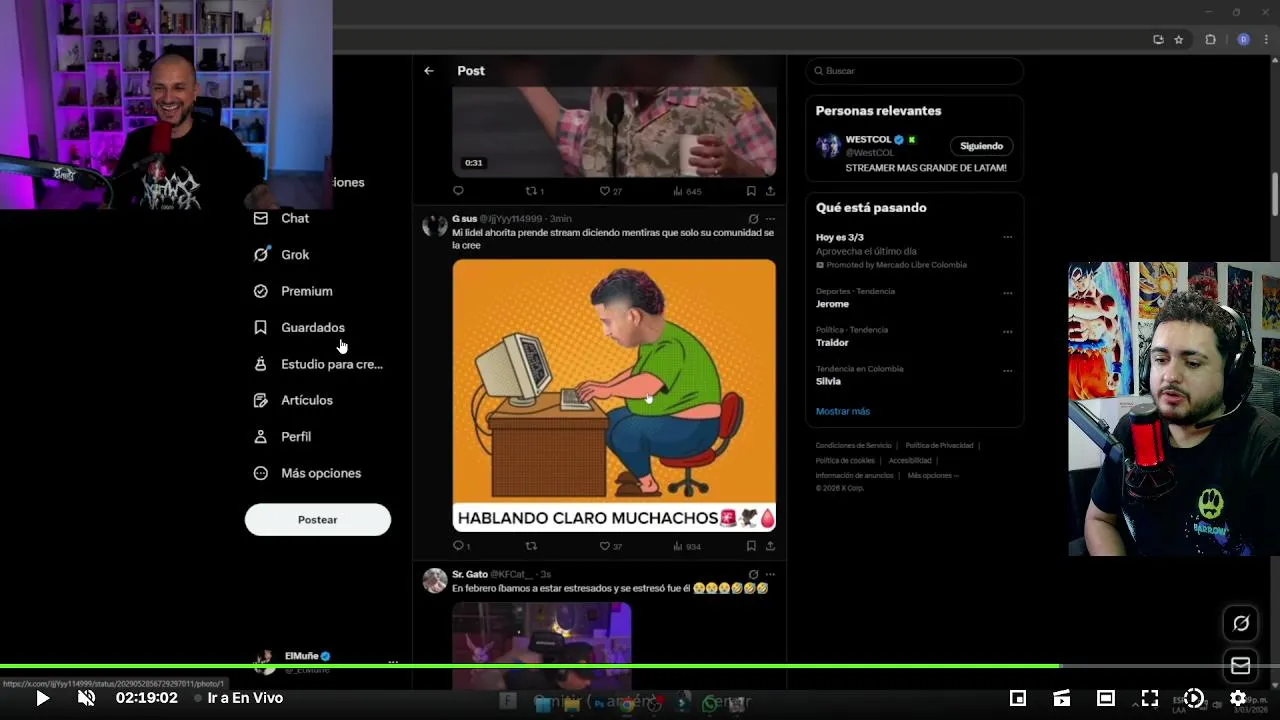The image size is (1280, 720).
Task: Expand Más opciones in the sidebar
Action: 307,473
